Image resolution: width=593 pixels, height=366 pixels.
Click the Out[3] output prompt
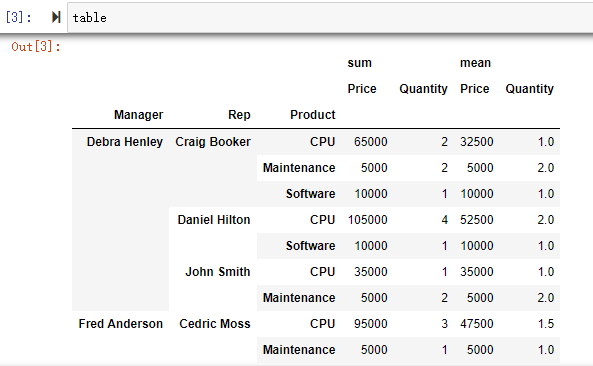36,47
